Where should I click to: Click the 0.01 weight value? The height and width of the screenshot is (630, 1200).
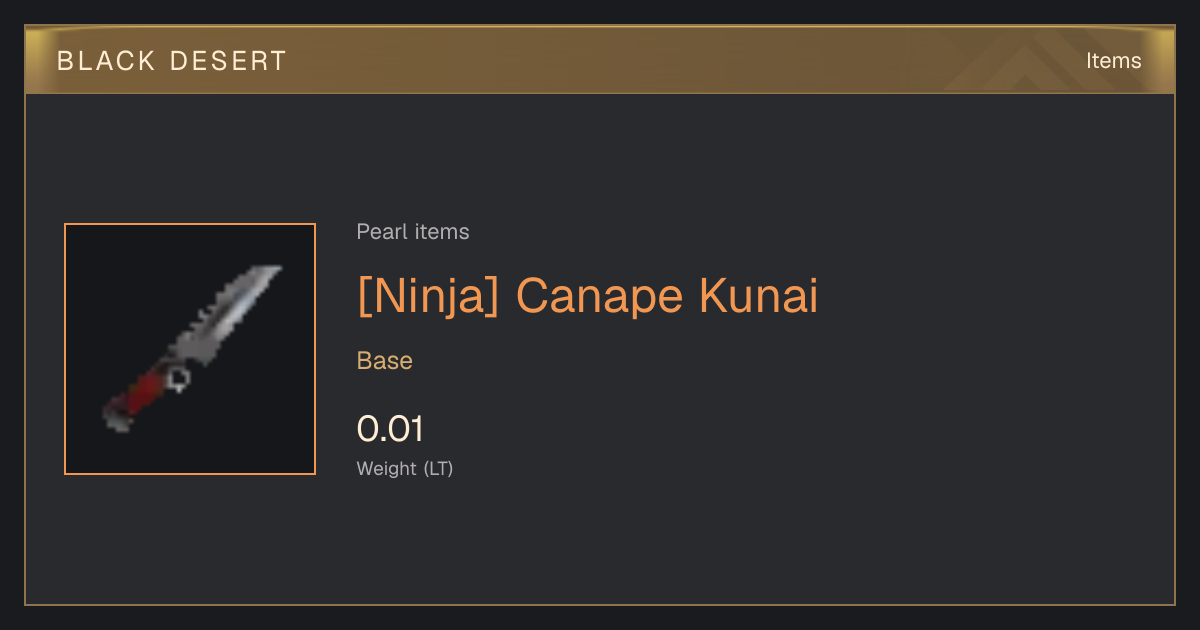(390, 429)
